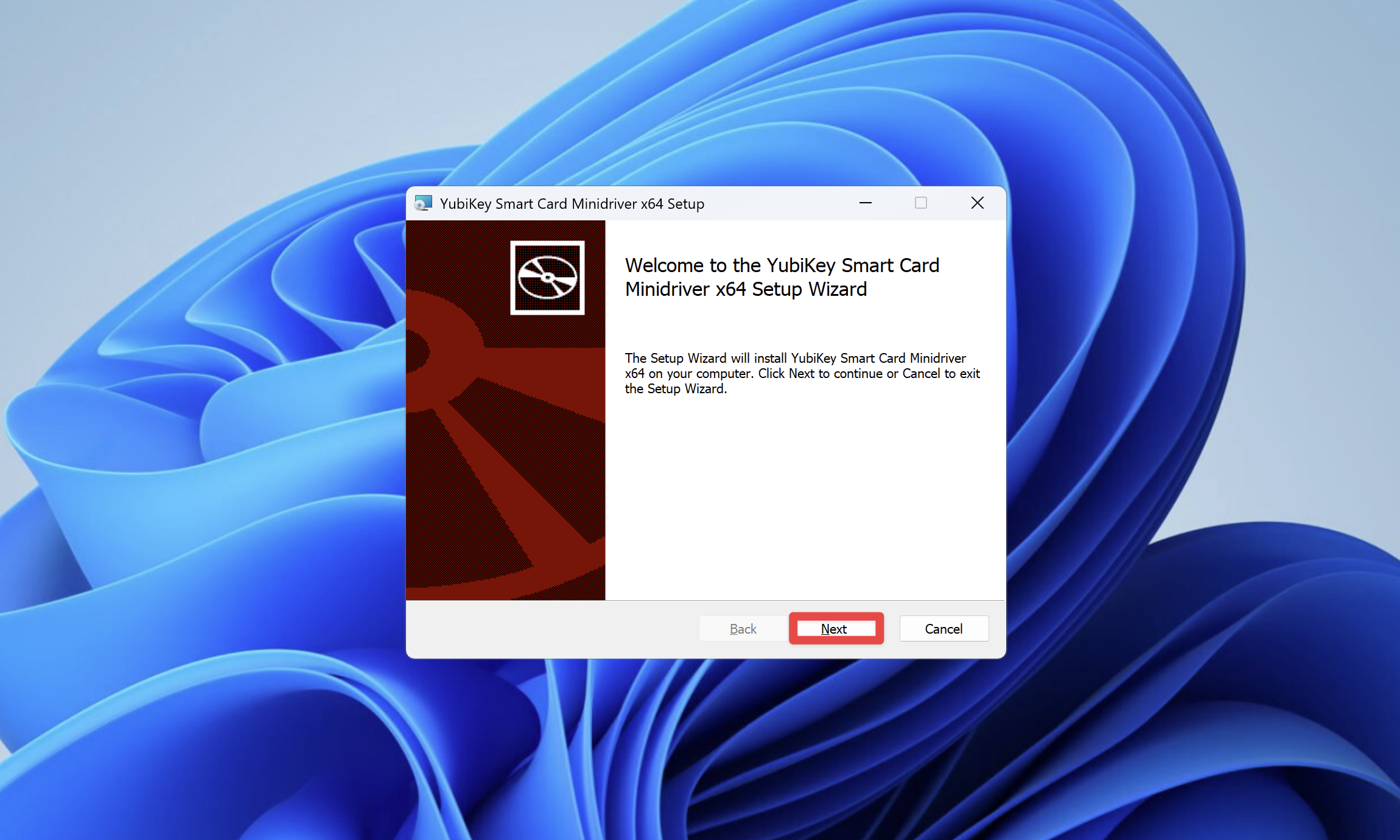Viewport: 1400px width, 840px height.
Task: Click the installer disc logo image
Action: click(x=547, y=278)
